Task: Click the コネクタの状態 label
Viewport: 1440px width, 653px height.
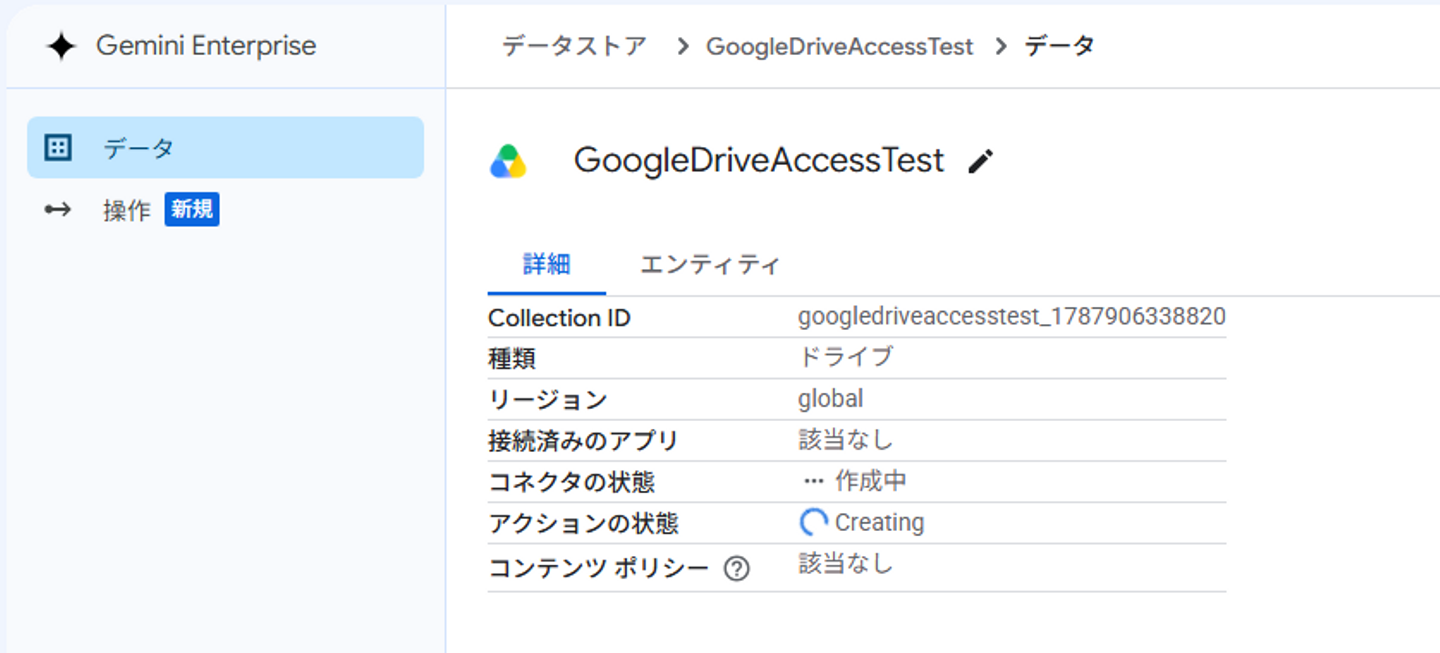Action: point(571,482)
